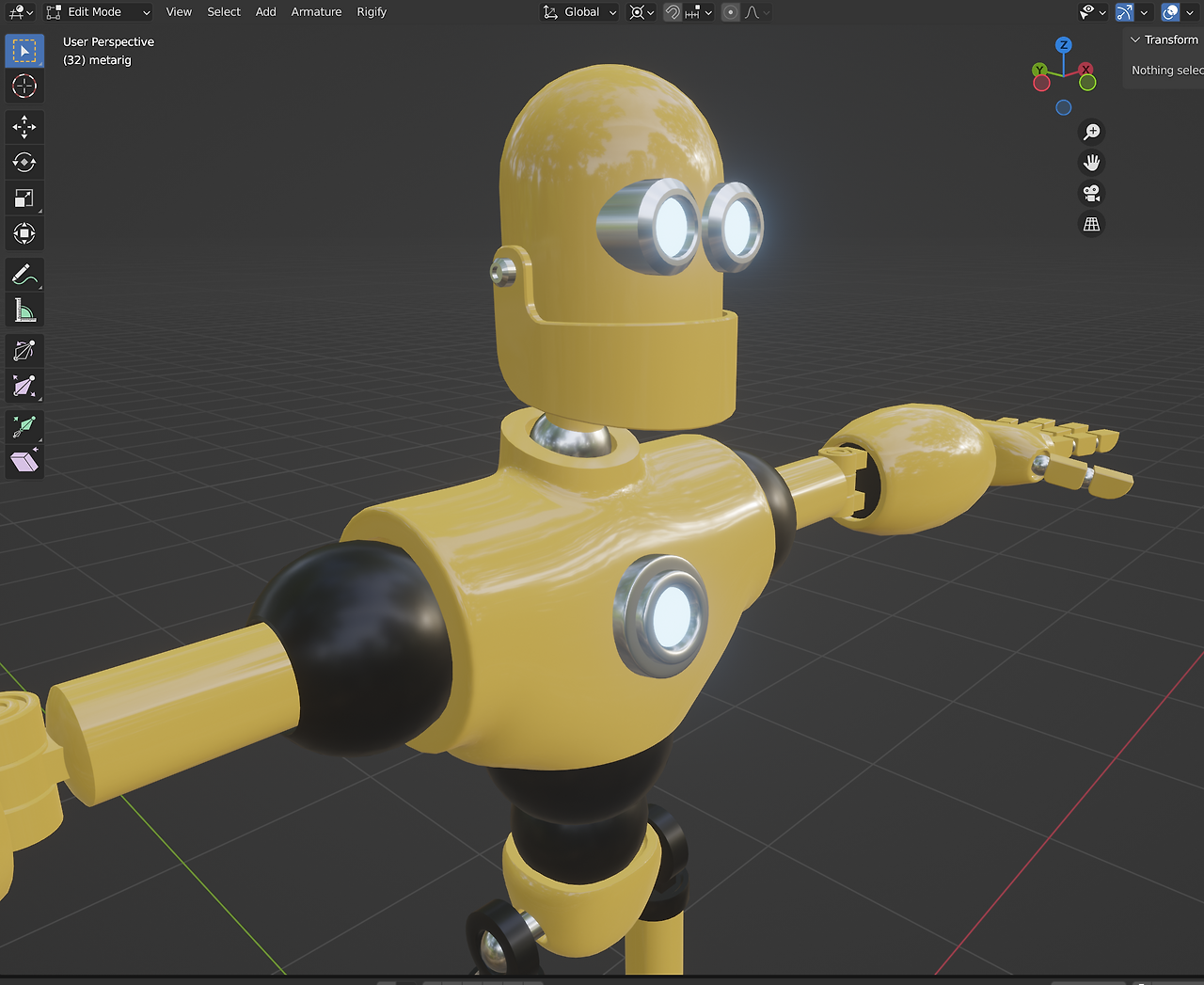Viewport: 1204px width, 985px height.
Task: Click the negative Z axis gizmo circle
Action: [x=1064, y=107]
